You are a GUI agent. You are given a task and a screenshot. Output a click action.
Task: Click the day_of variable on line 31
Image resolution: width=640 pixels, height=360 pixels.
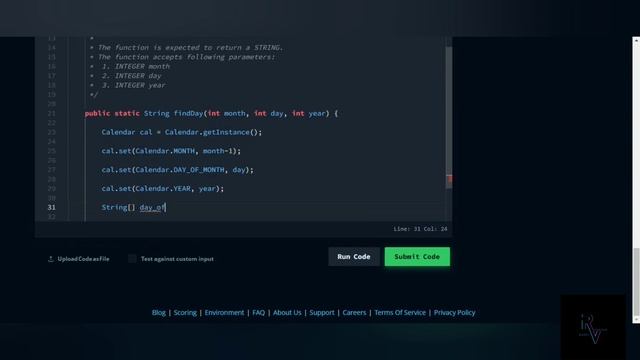click(152, 207)
